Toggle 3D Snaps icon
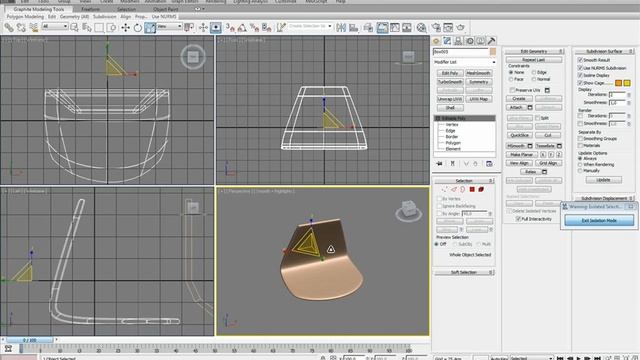This screenshot has height=360, width=640. coord(231,28)
